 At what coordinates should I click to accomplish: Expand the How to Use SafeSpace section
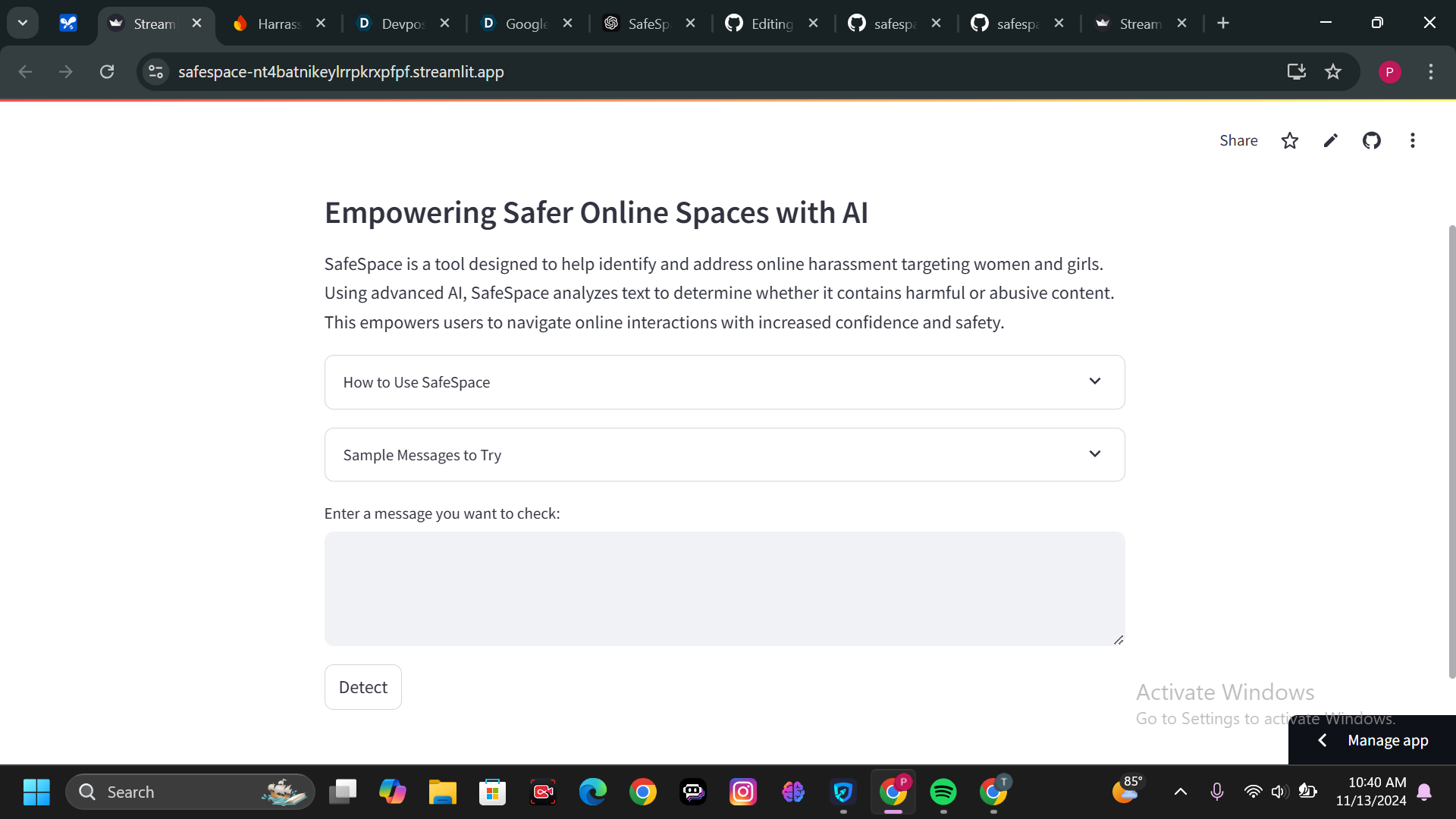tap(724, 382)
